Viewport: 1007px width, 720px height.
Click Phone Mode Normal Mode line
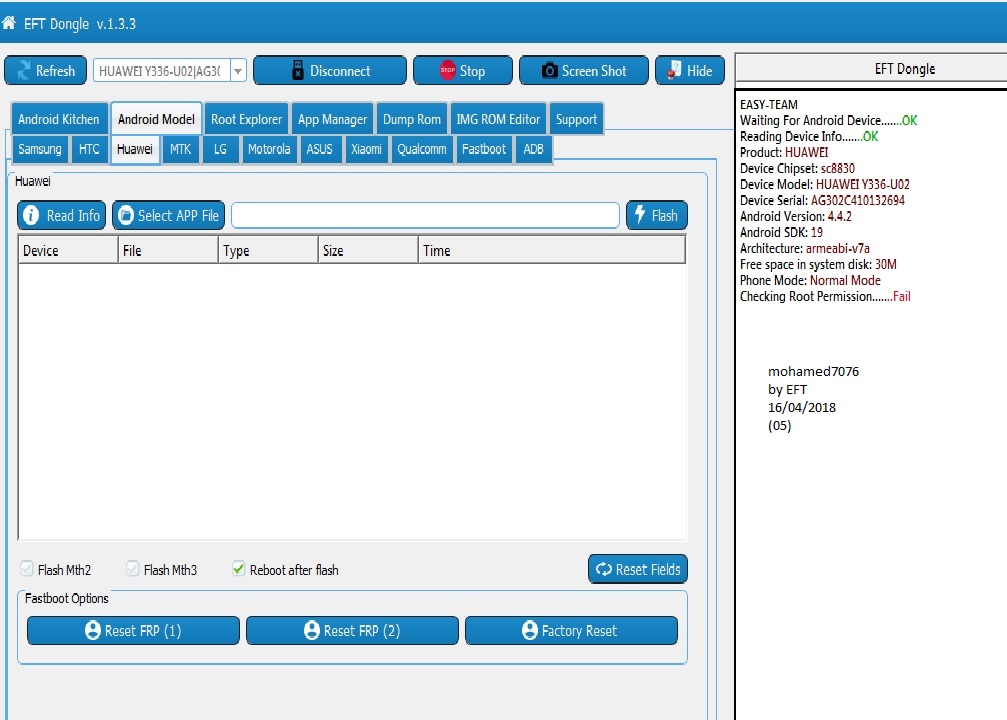click(810, 280)
